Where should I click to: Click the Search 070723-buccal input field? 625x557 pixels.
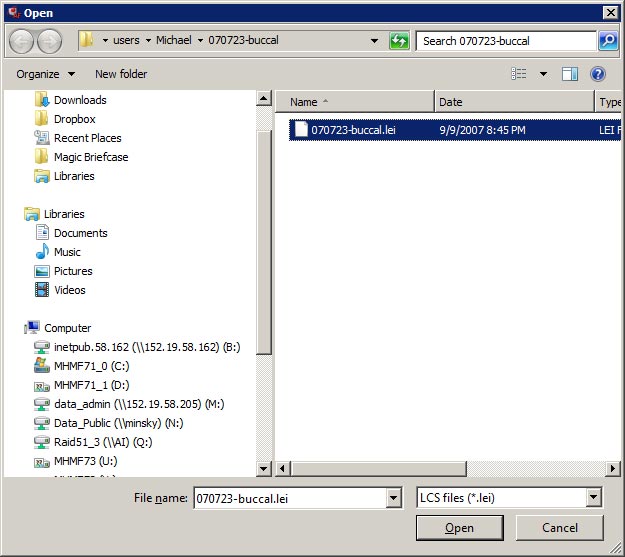click(x=506, y=41)
